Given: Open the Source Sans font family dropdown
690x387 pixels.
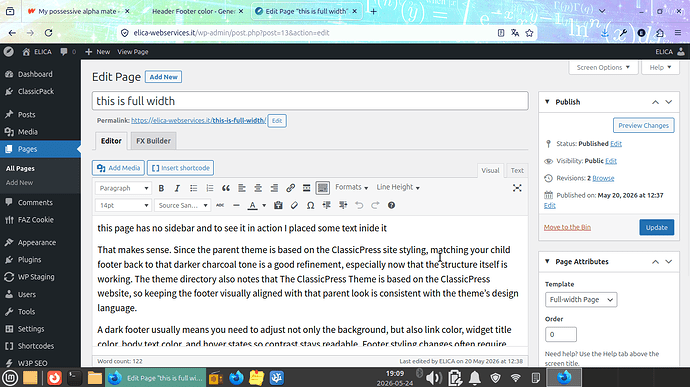Looking at the screenshot, I should [182, 205].
